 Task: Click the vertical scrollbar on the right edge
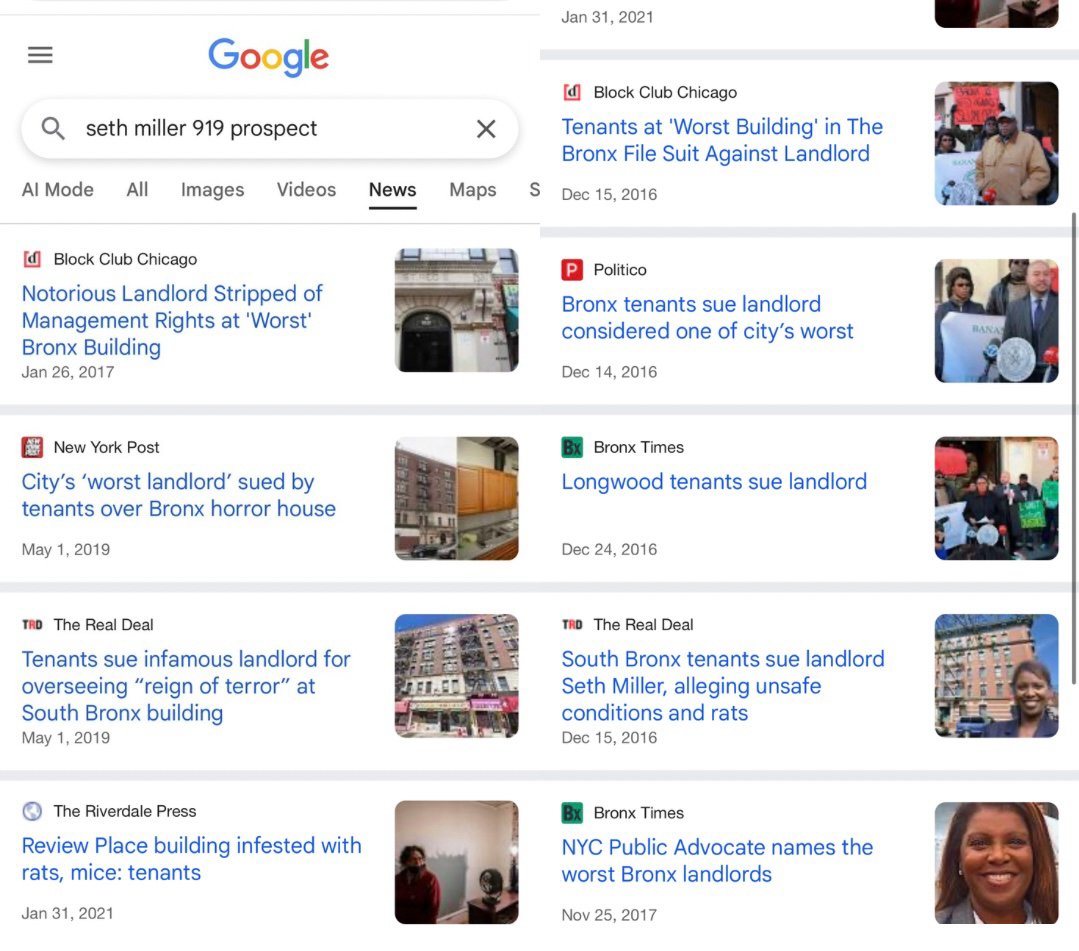pos(1073,447)
